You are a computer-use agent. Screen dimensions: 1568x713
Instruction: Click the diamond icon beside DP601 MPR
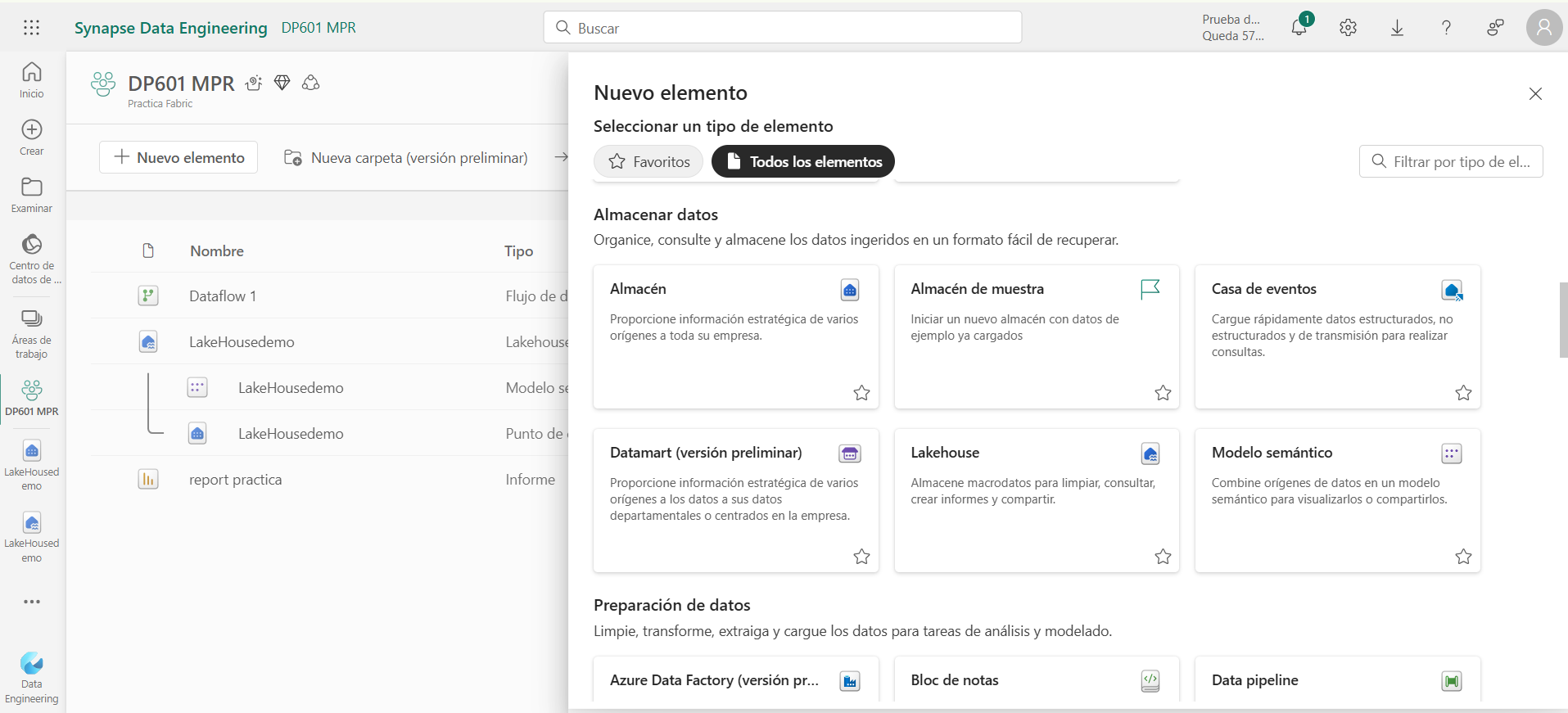pyautogui.click(x=282, y=83)
